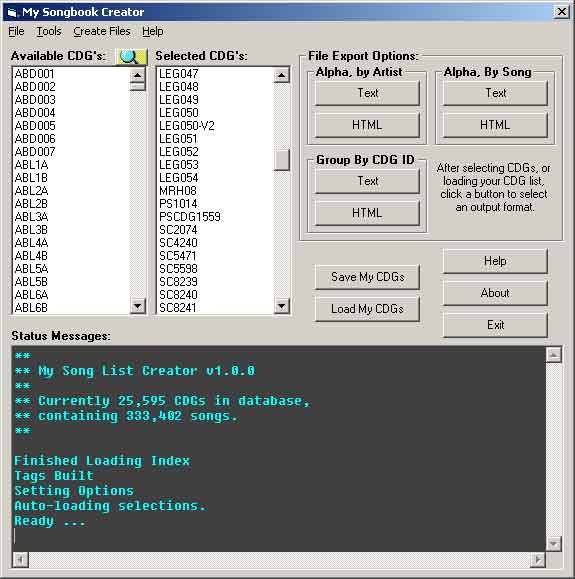Click the magnifying glass search icon
This screenshot has height=579, width=575.
click(x=131, y=57)
